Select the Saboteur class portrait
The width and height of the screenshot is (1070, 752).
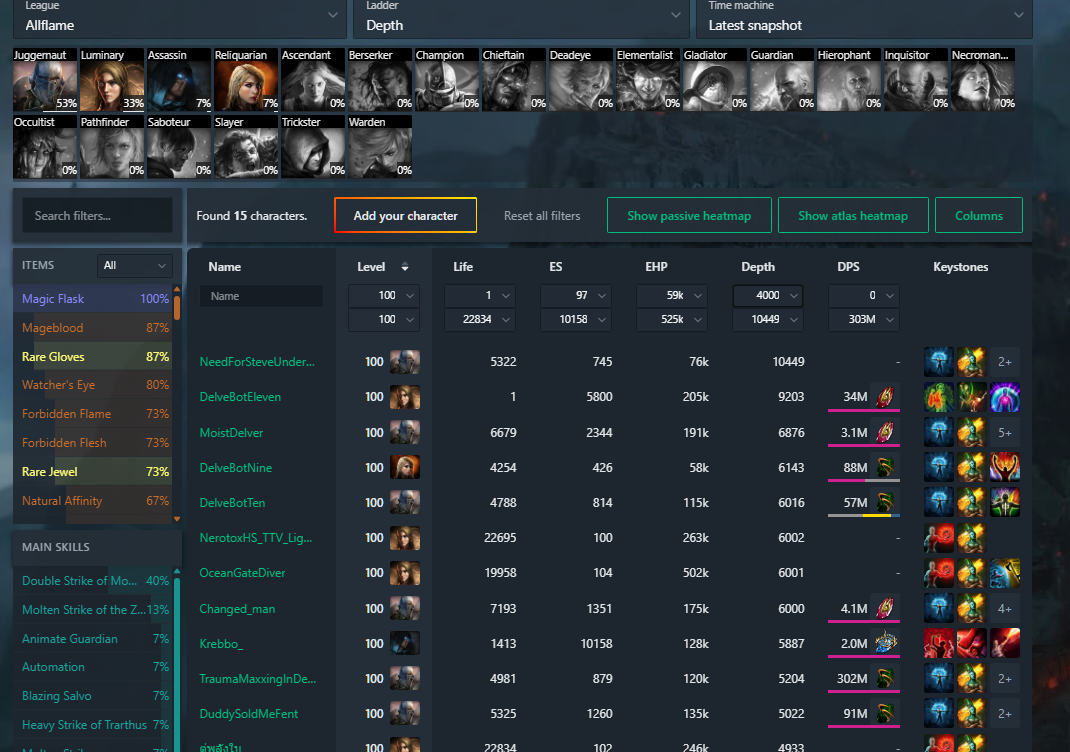click(x=179, y=146)
